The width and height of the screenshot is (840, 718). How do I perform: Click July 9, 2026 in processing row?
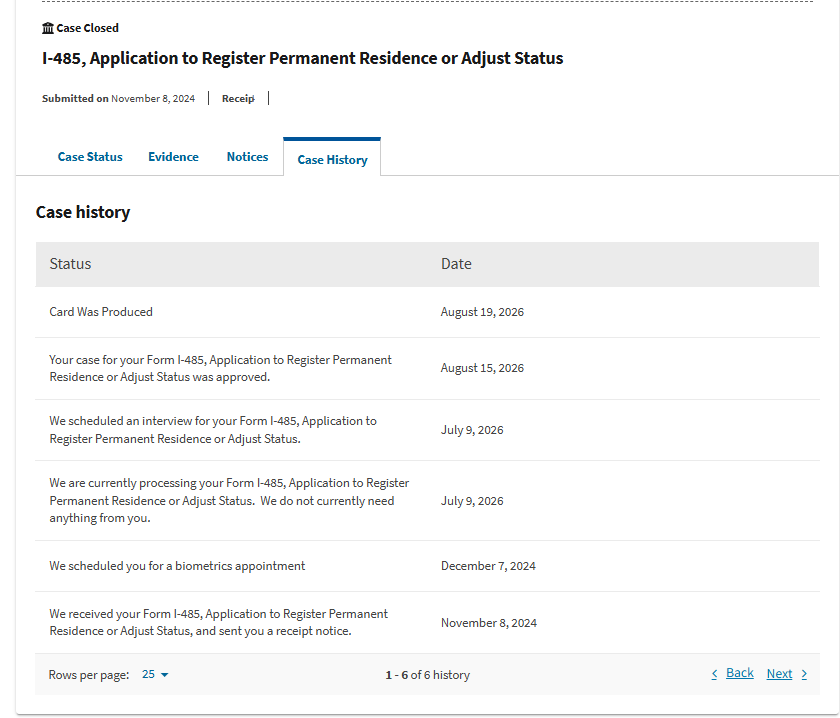click(x=472, y=501)
